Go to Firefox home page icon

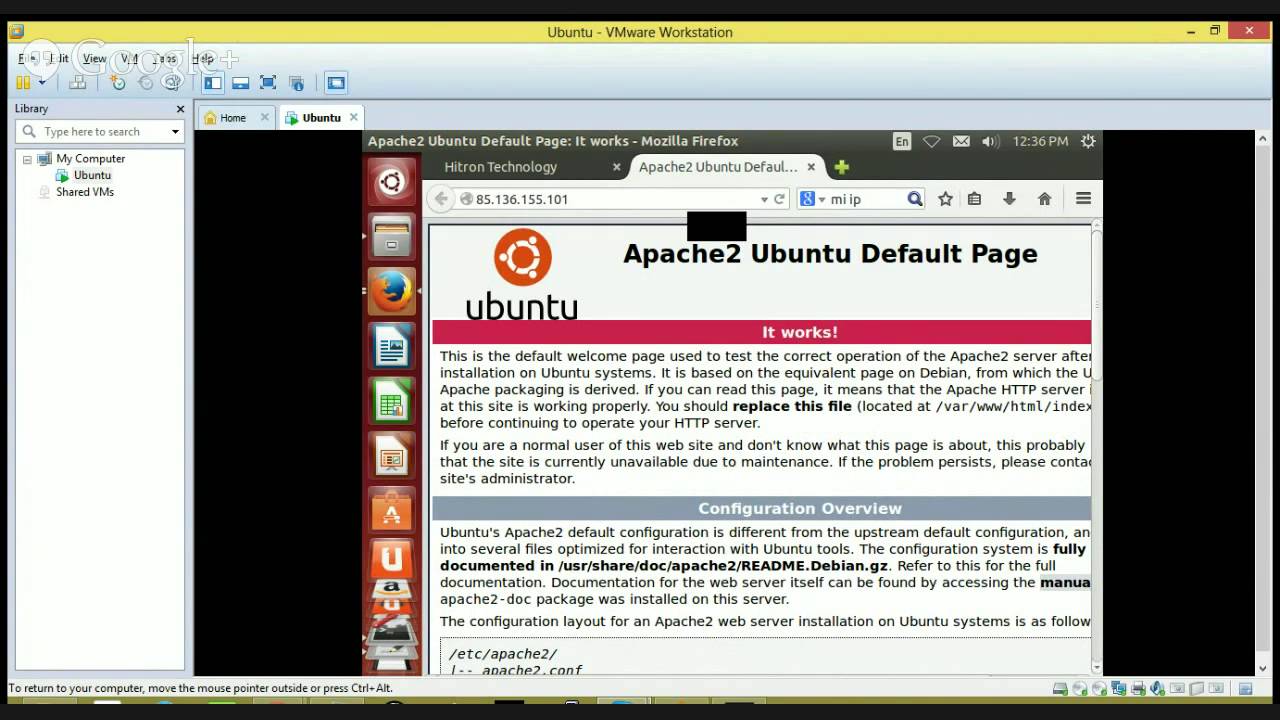[1044, 199]
